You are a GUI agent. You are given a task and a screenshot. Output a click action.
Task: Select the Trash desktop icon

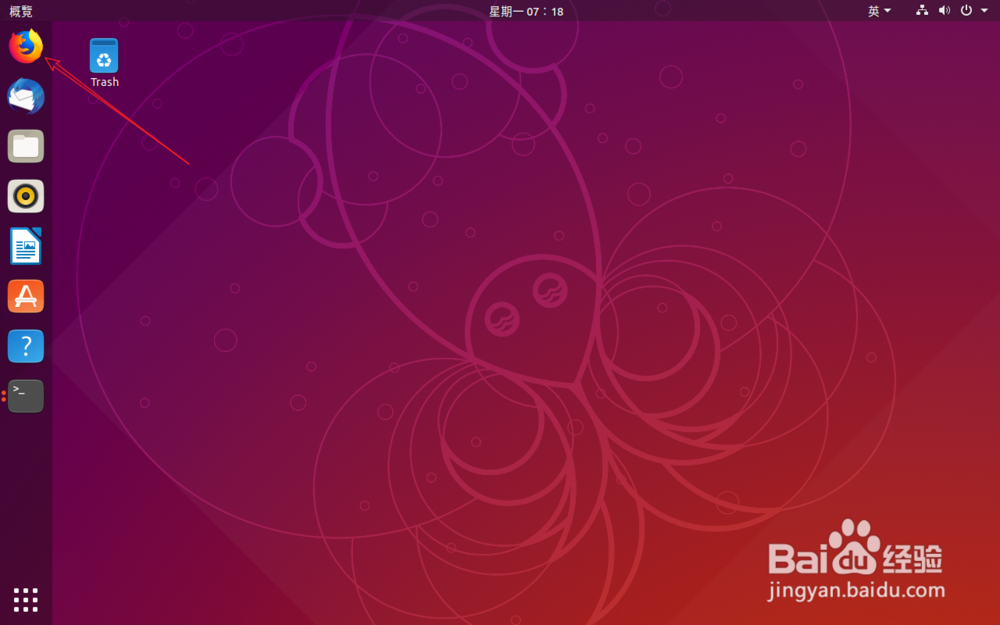104,62
